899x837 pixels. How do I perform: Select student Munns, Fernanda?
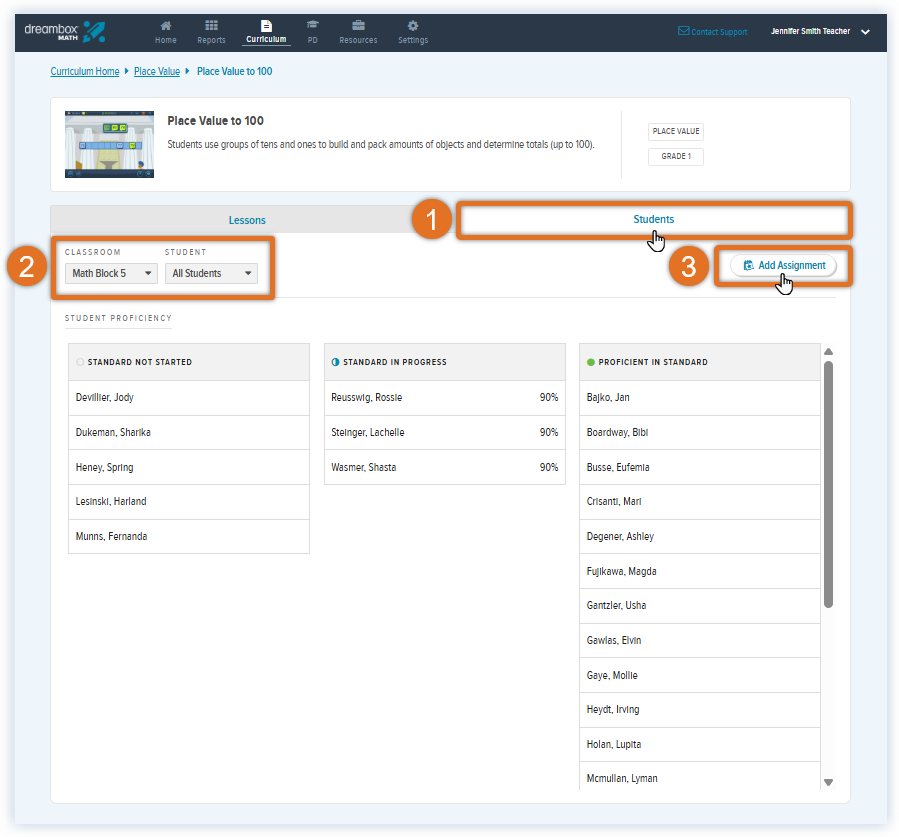click(189, 537)
